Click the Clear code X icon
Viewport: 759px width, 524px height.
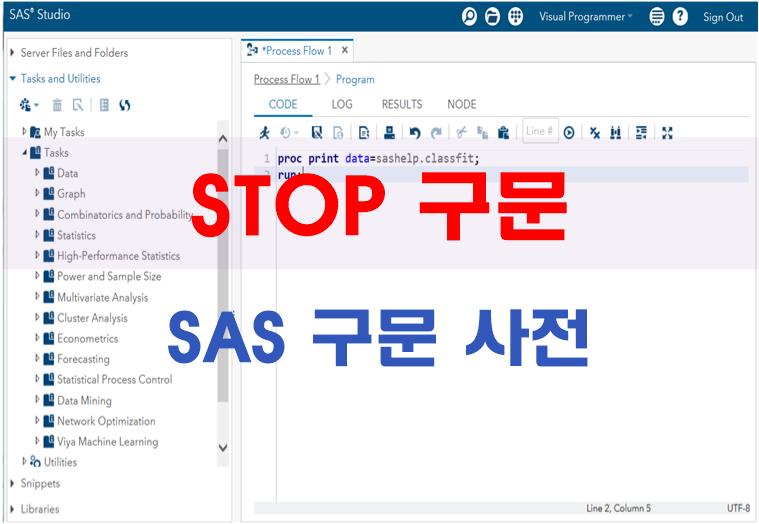594,132
